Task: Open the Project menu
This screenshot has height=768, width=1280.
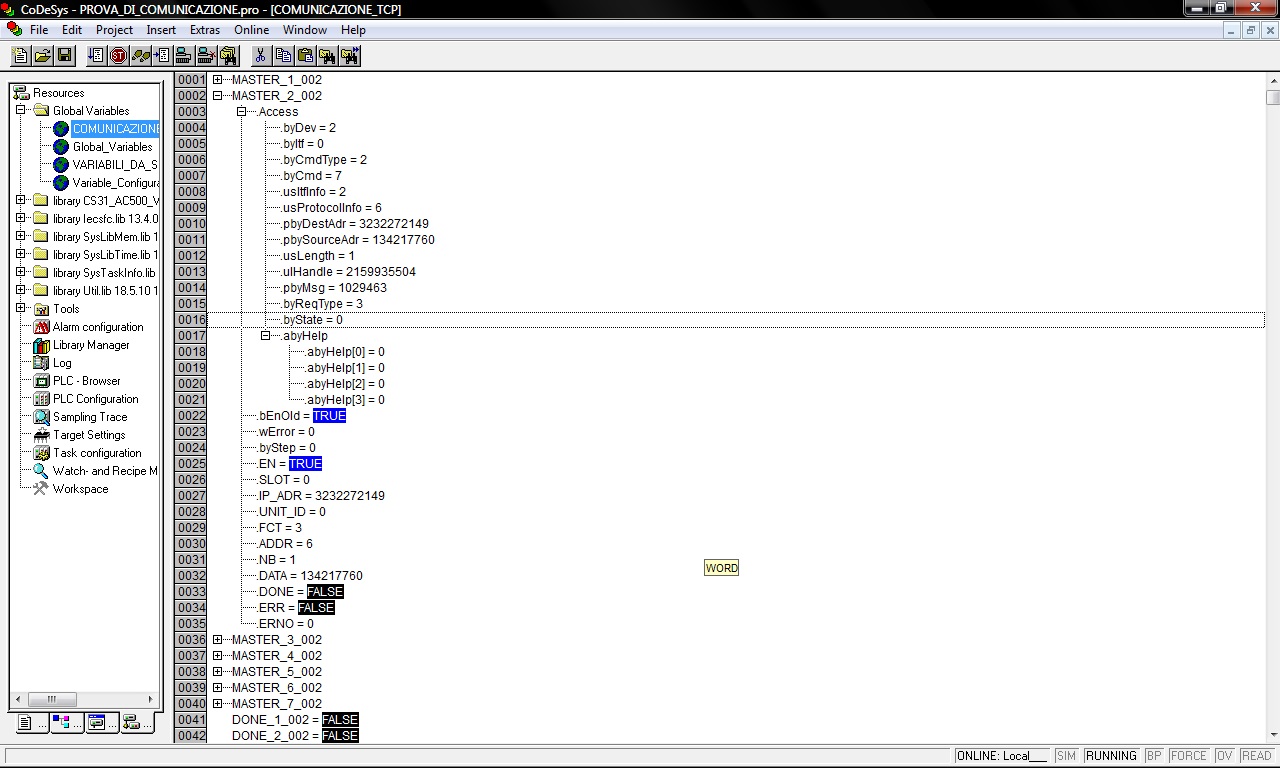Action: pyautogui.click(x=113, y=29)
